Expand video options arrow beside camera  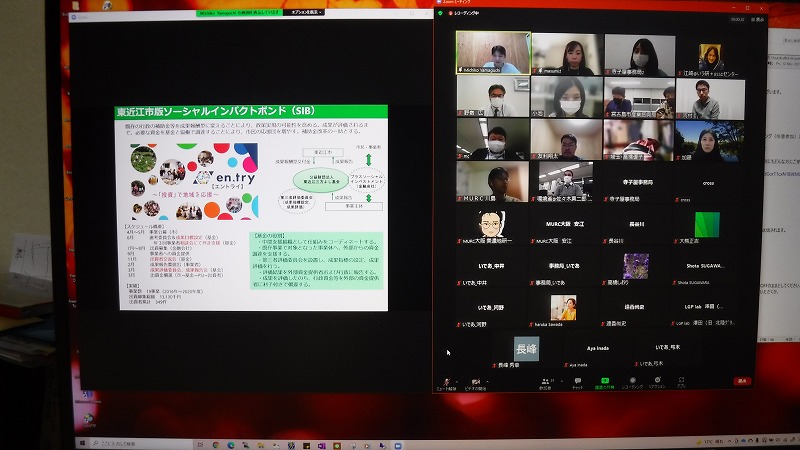click(x=488, y=381)
